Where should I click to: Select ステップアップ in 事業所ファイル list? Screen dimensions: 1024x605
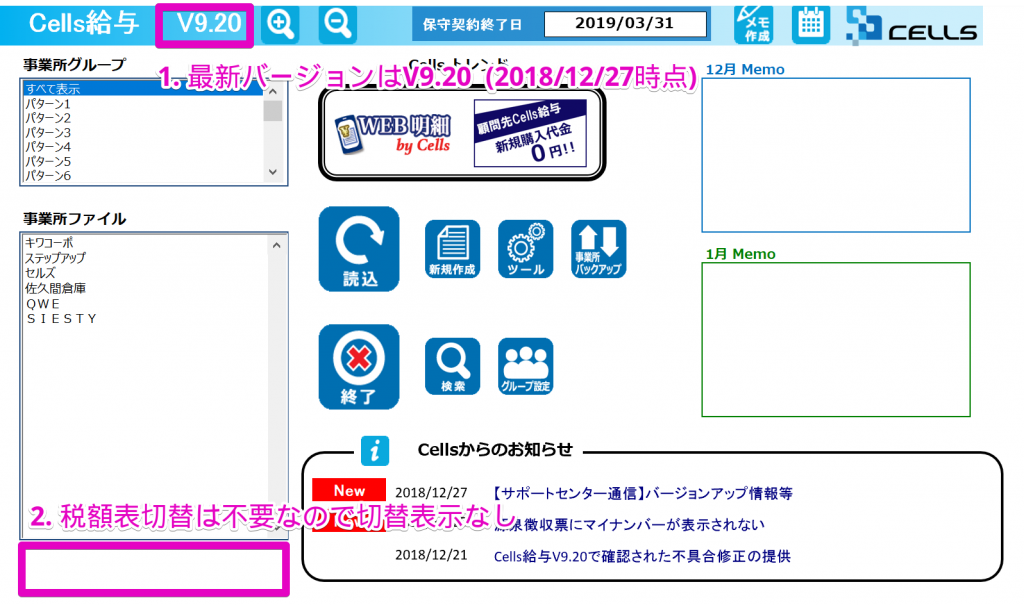point(145,257)
